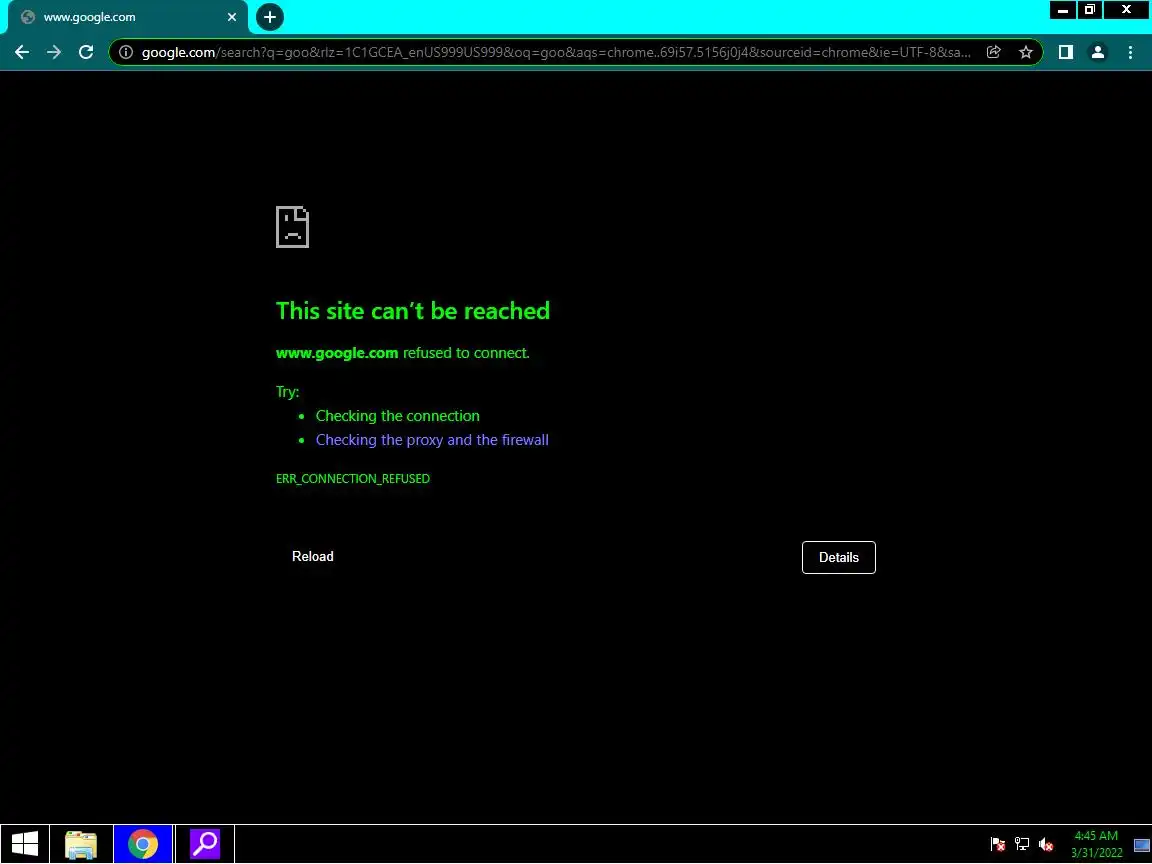1152x864 pixels.
Task: View site information icon in address bar
Action: coord(126,52)
